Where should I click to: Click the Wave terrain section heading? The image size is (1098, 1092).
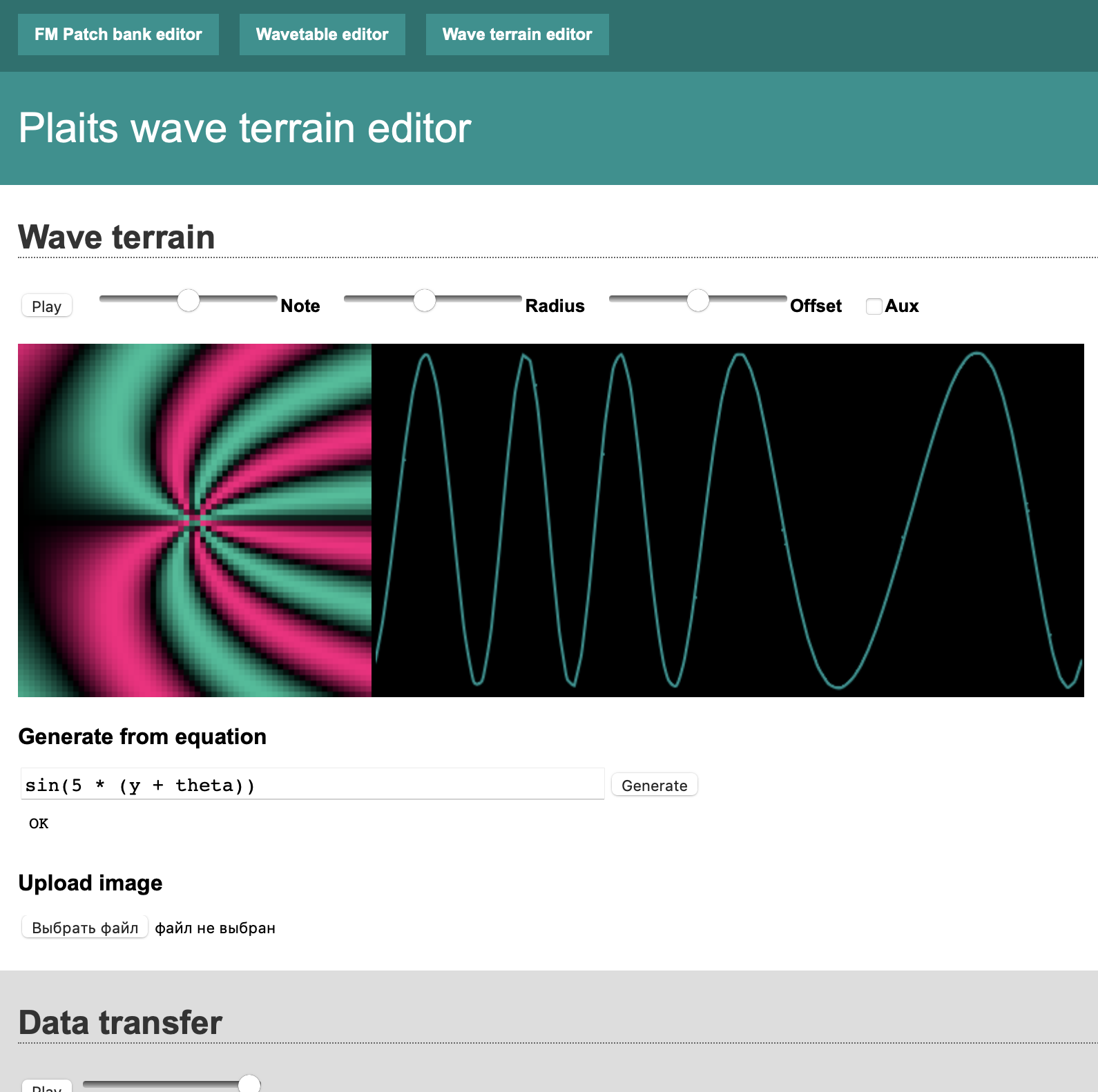click(x=117, y=237)
